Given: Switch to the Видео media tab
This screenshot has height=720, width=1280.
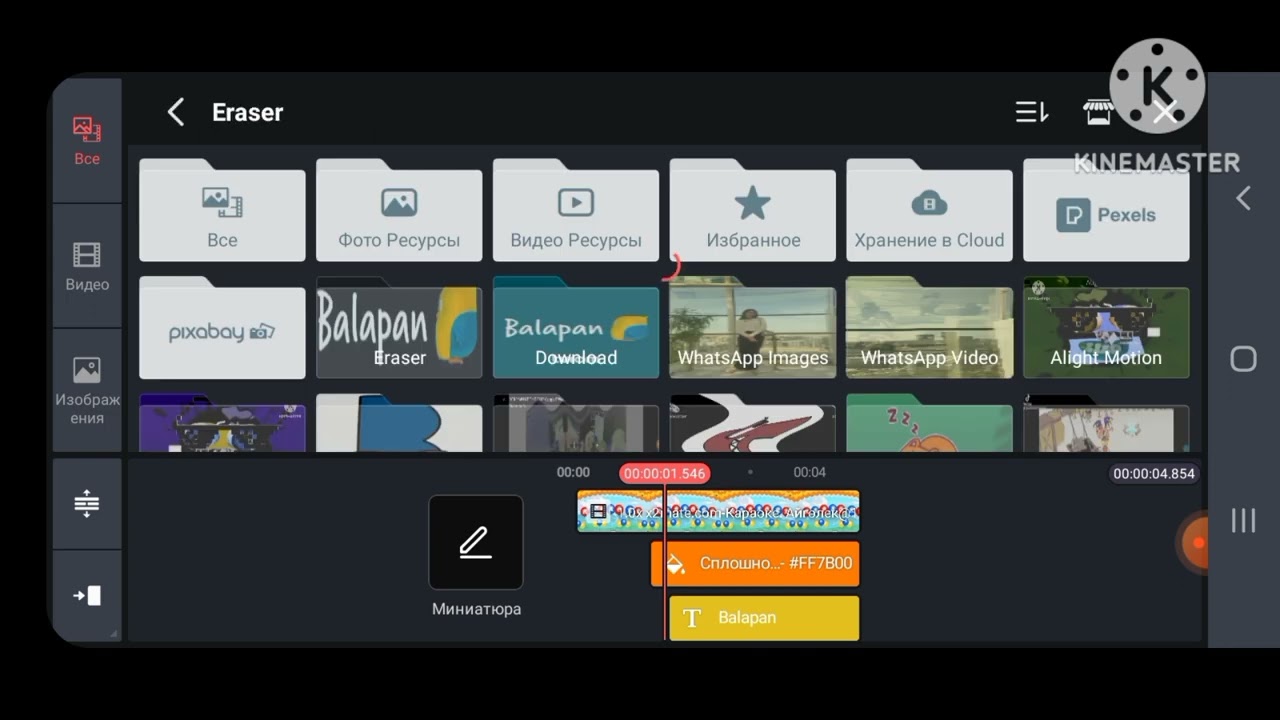Looking at the screenshot, I should (87, 266).
